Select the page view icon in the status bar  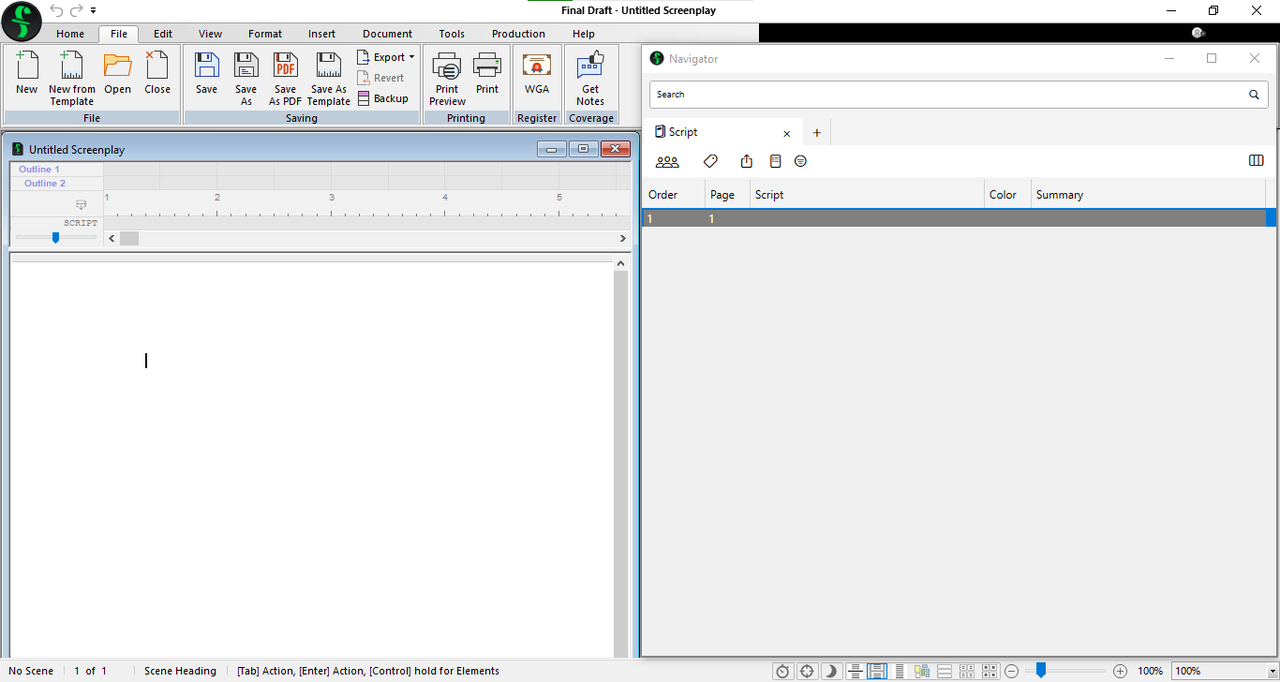coord(877,671)
